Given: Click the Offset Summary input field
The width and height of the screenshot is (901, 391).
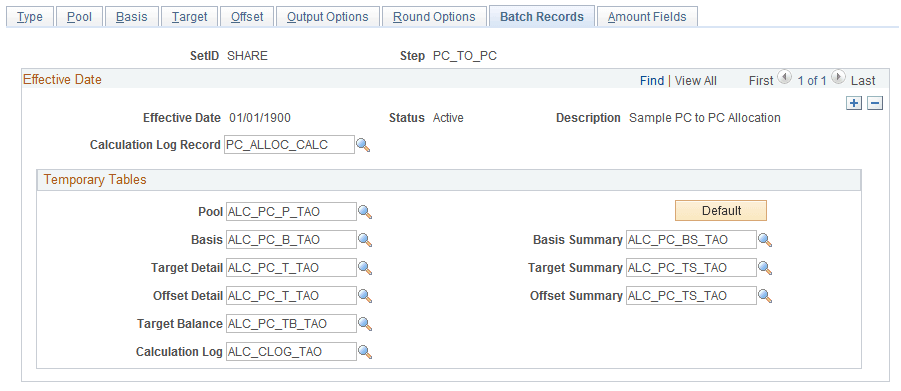Looking at the screenshot, I should tap(691, 296).
